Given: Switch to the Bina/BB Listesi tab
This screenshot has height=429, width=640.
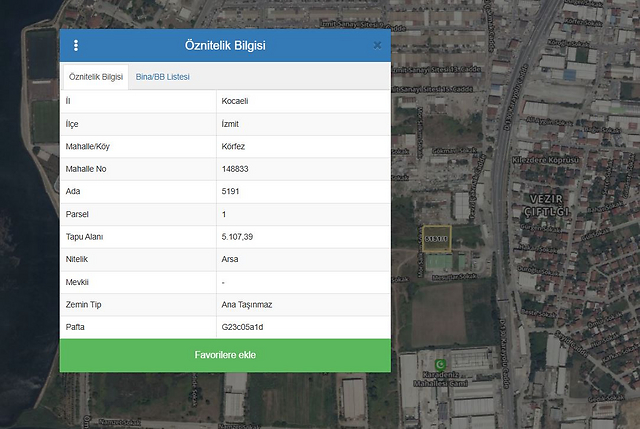Looking at the screenshot, I should [162, 77].
